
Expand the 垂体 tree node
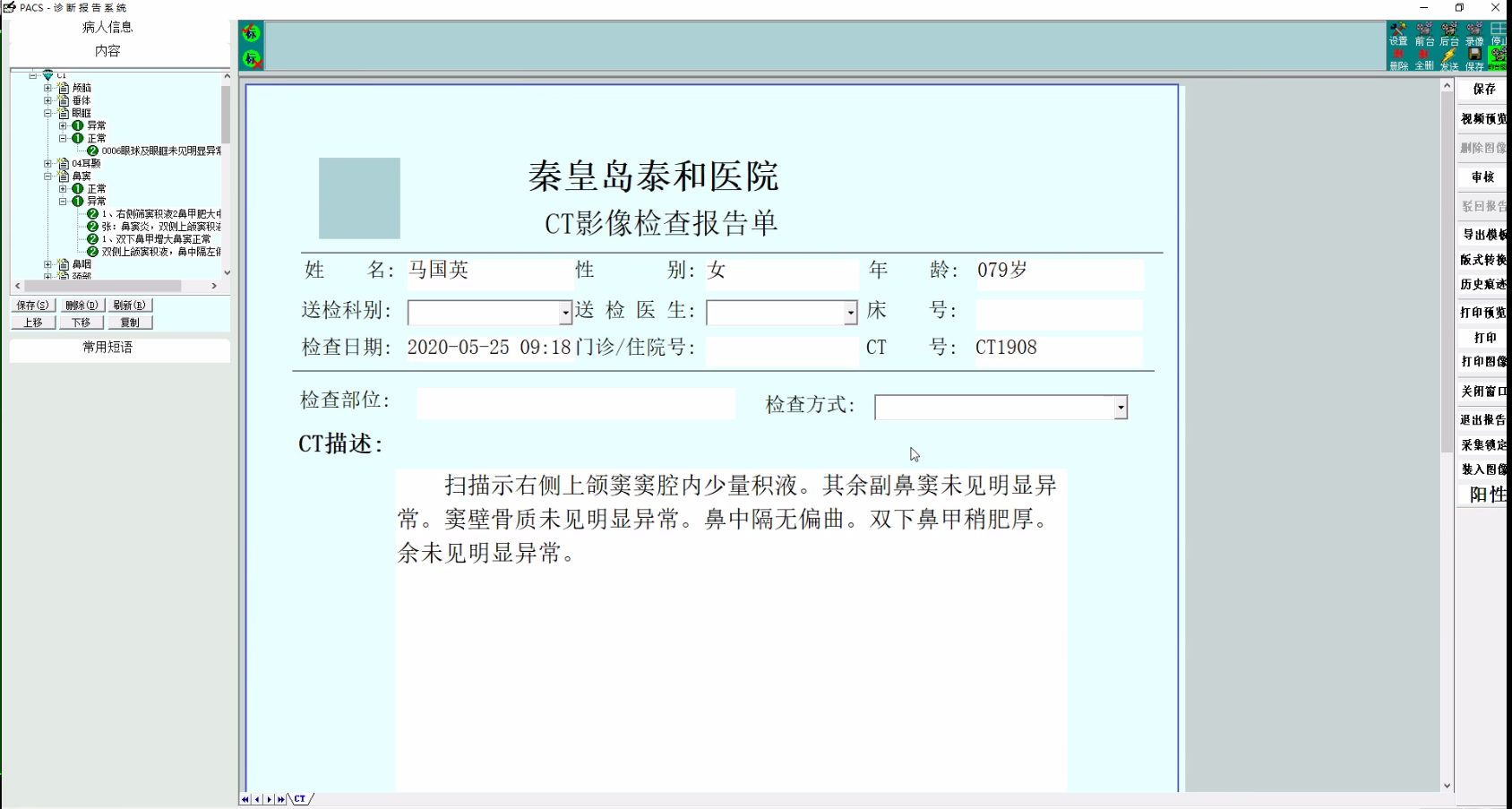[x=48, y=100]
